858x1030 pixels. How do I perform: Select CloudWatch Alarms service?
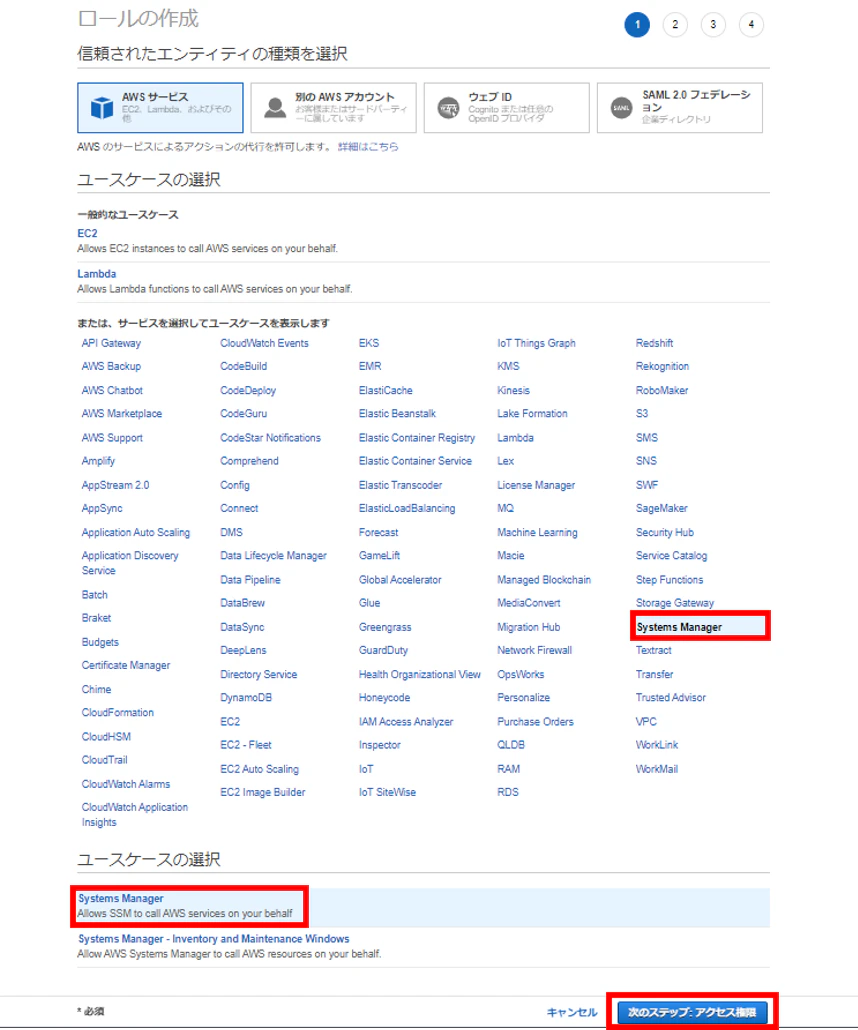click(125, 784)
